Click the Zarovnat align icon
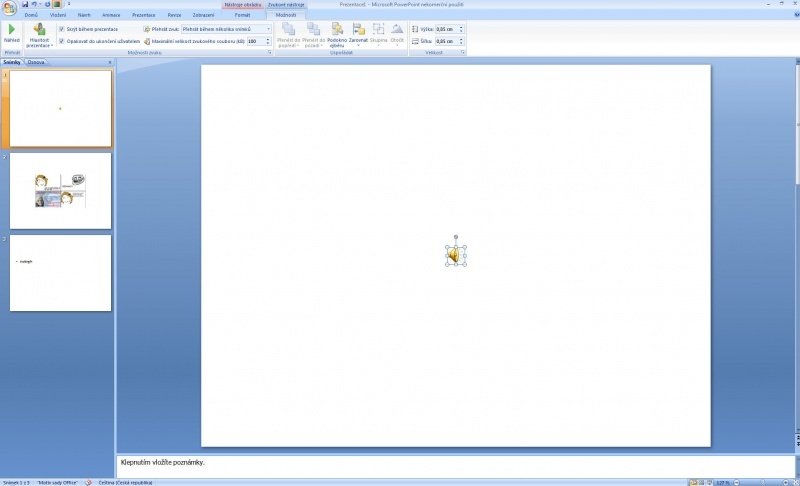Image resolution: width=800 pixels, height=486 pixels. click(x=357, y=32)
